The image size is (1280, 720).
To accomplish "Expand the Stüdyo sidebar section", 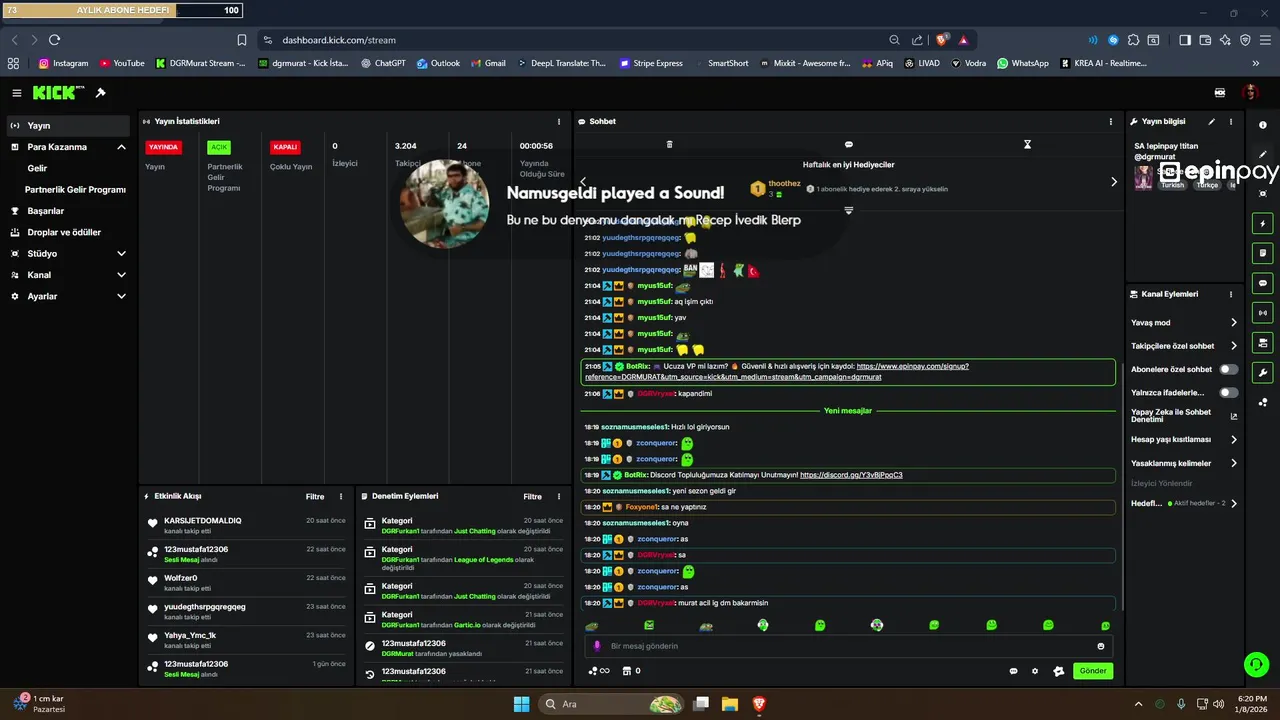I will (x=121, y=254).
